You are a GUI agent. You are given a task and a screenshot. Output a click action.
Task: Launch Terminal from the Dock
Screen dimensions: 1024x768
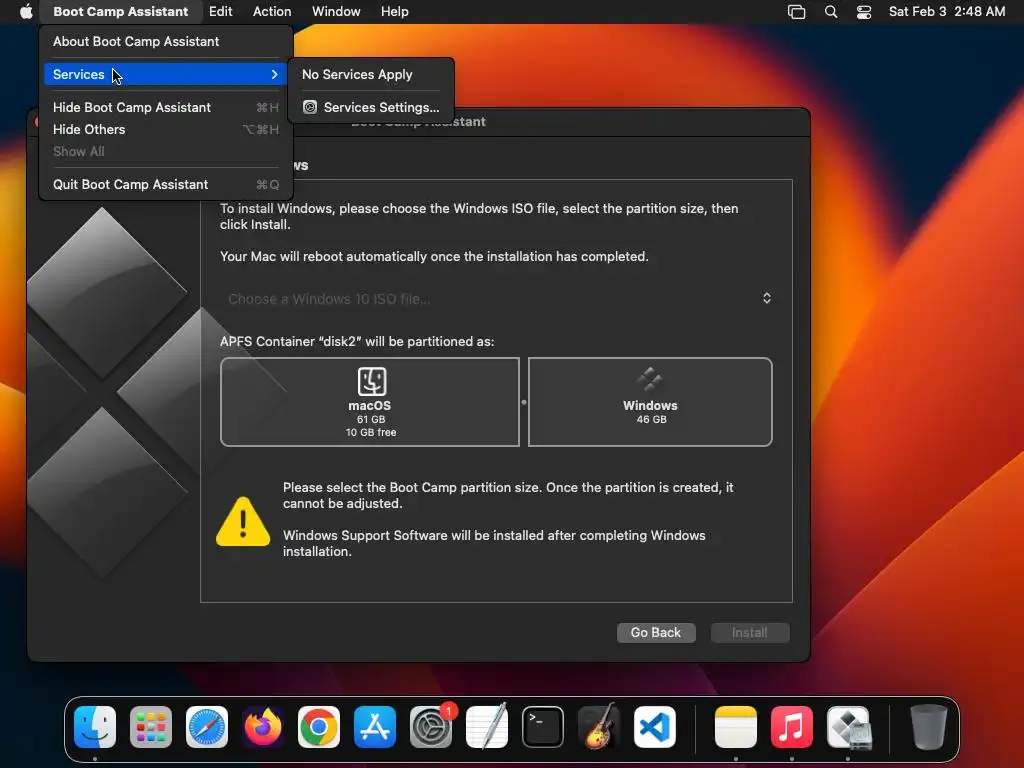543,726
